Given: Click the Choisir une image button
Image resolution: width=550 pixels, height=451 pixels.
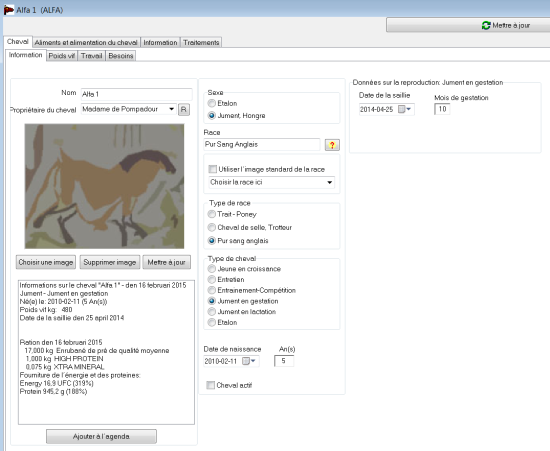Looking at the screenshot, I should (46, 262).
